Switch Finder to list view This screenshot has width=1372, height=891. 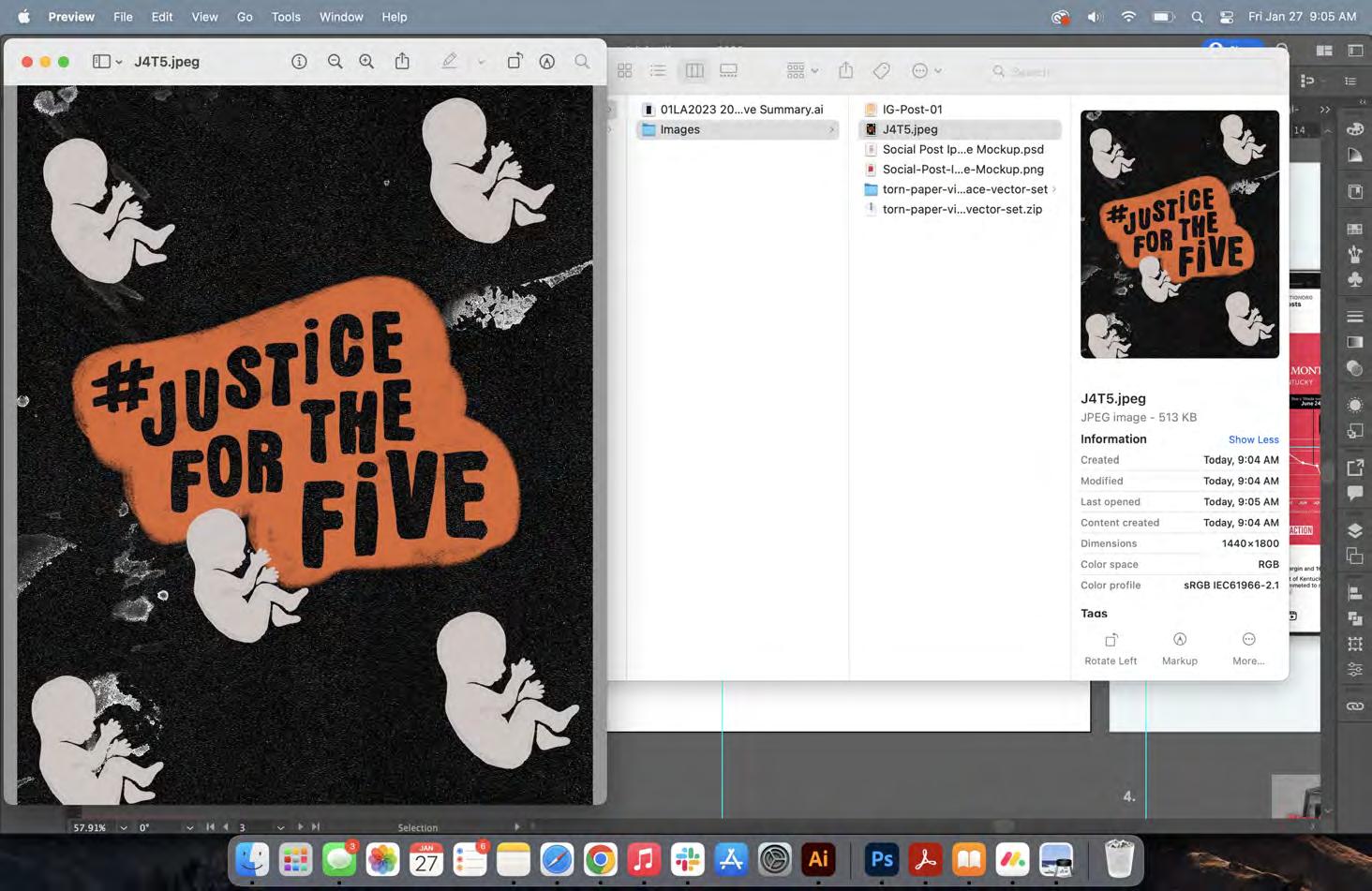click(658, 71)
